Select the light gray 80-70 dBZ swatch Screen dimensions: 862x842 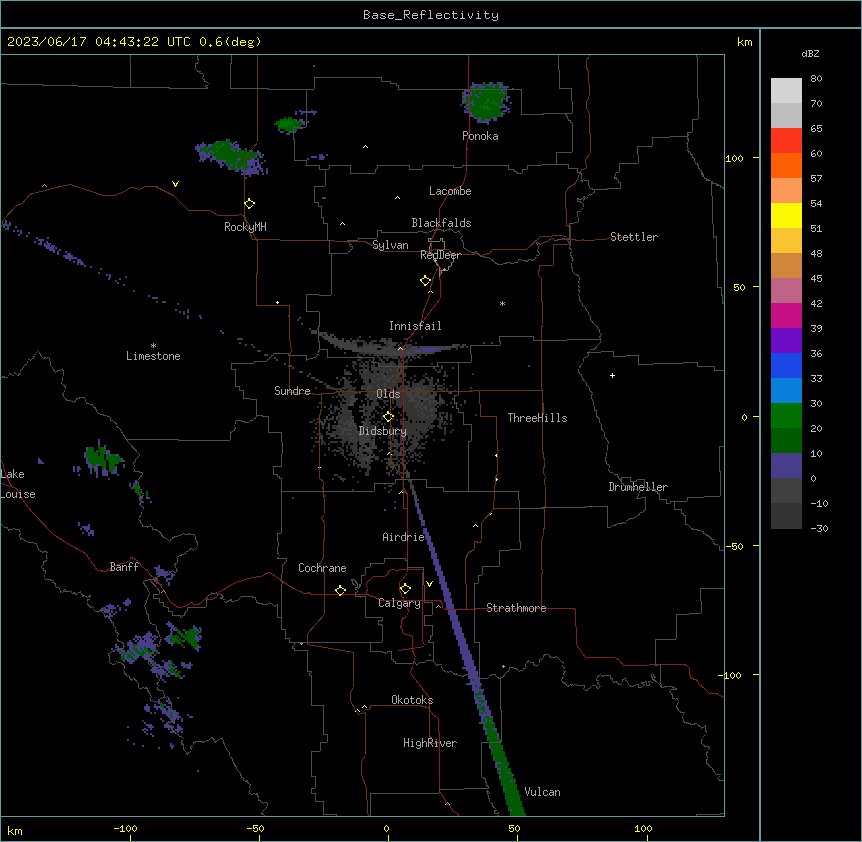click(786, 90)
